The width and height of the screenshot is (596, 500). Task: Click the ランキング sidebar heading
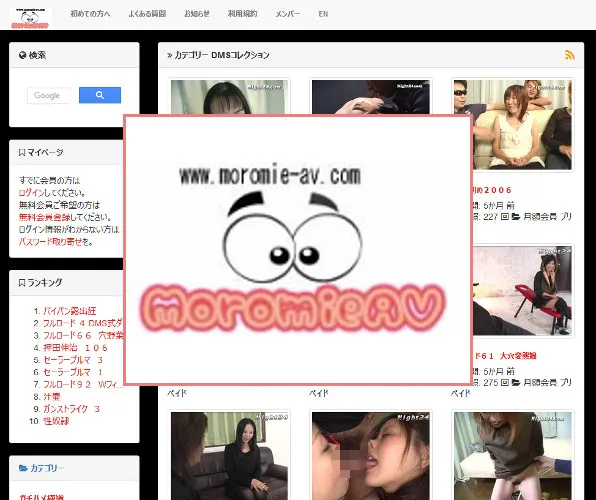[44, 283]
